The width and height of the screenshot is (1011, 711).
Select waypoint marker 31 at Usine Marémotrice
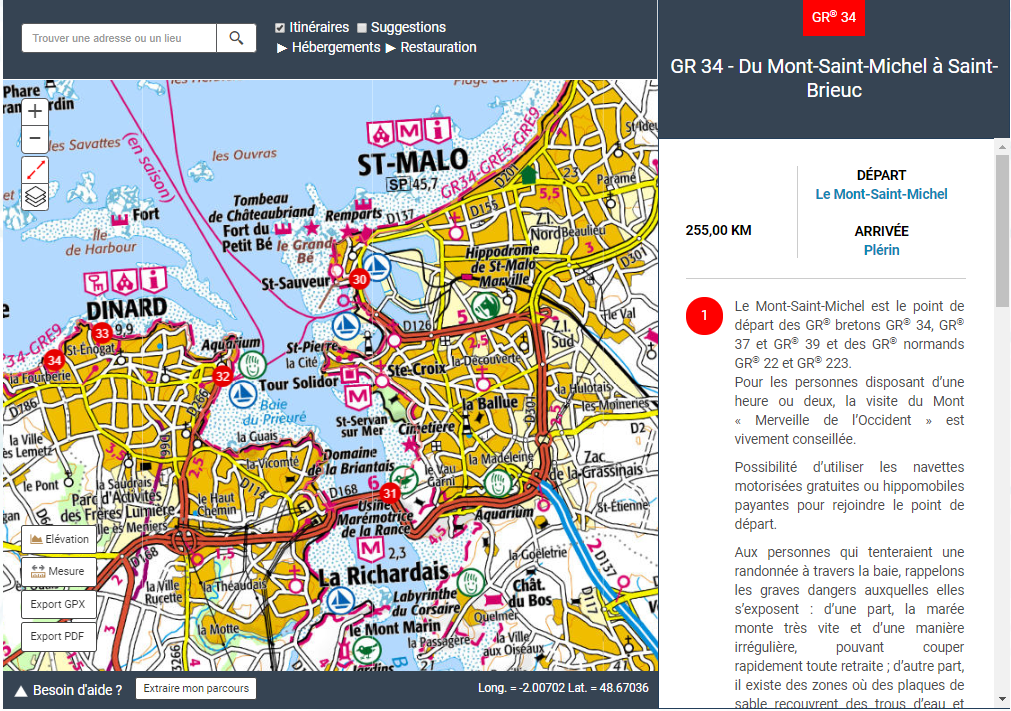[389, 494]
